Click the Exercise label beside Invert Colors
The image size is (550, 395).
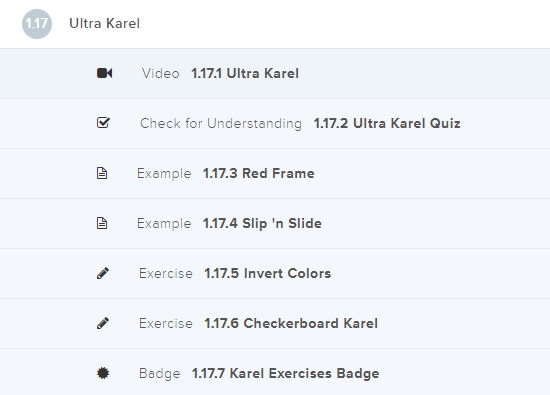(x=166, y=274)
